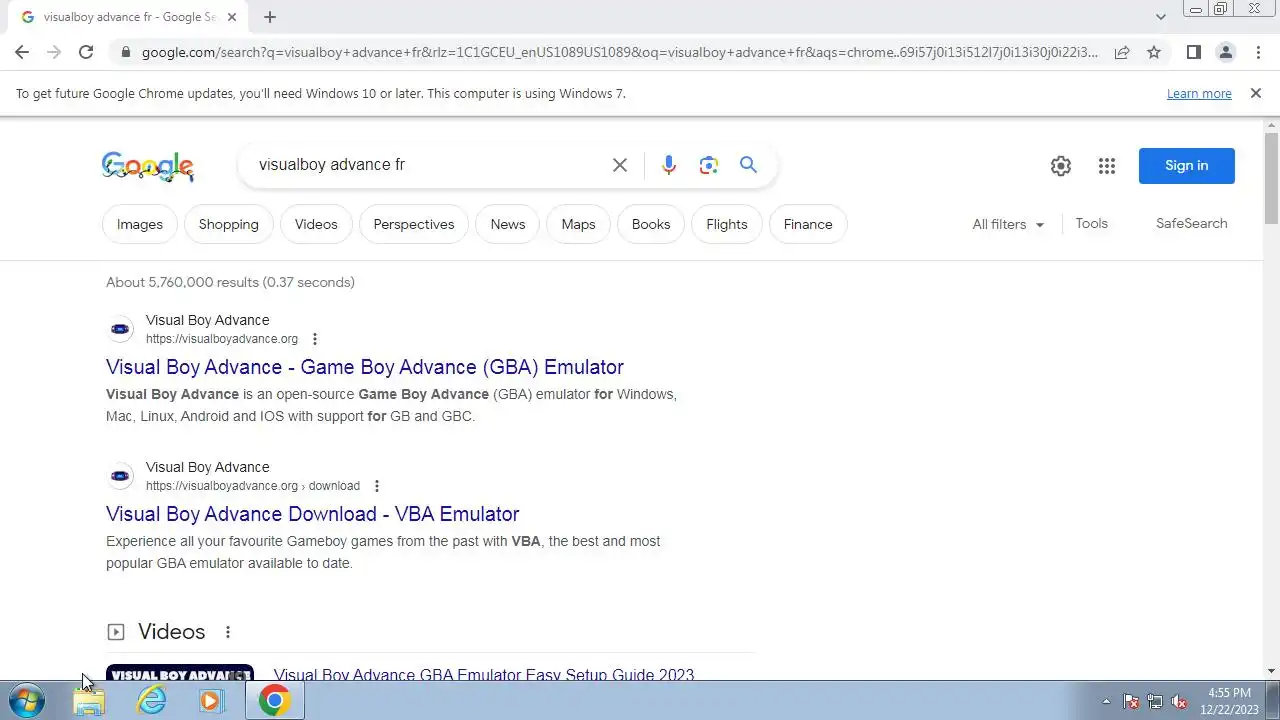This screenshot has width=1280, height=720.
Task: Click the first result's site favicon
Action: click(120, 329)
